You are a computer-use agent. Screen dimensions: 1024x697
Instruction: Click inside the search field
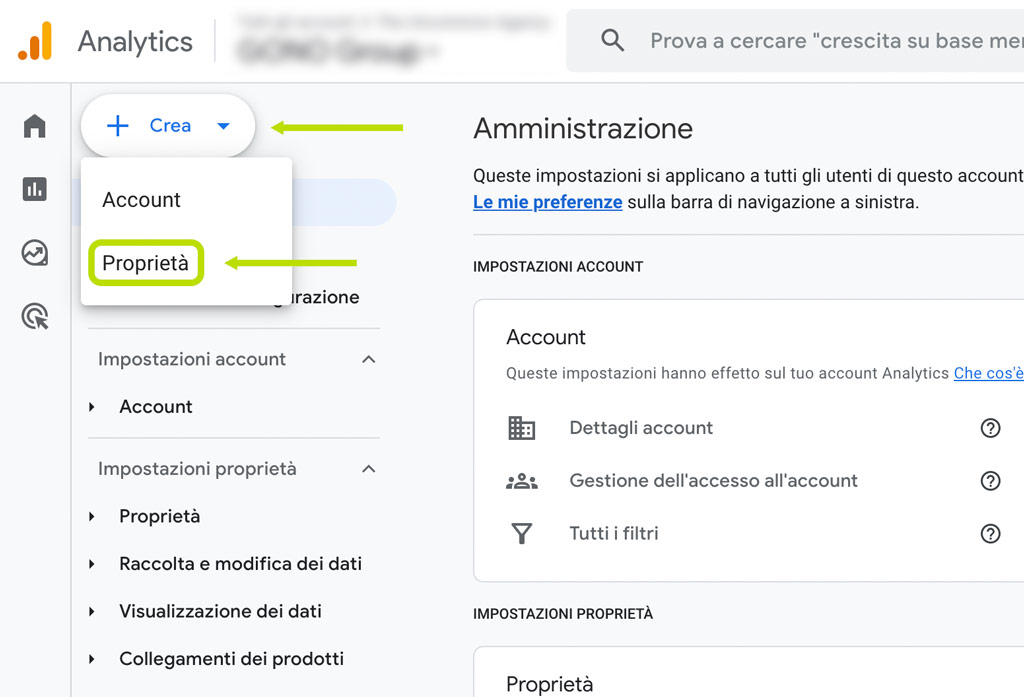(800, 40)
